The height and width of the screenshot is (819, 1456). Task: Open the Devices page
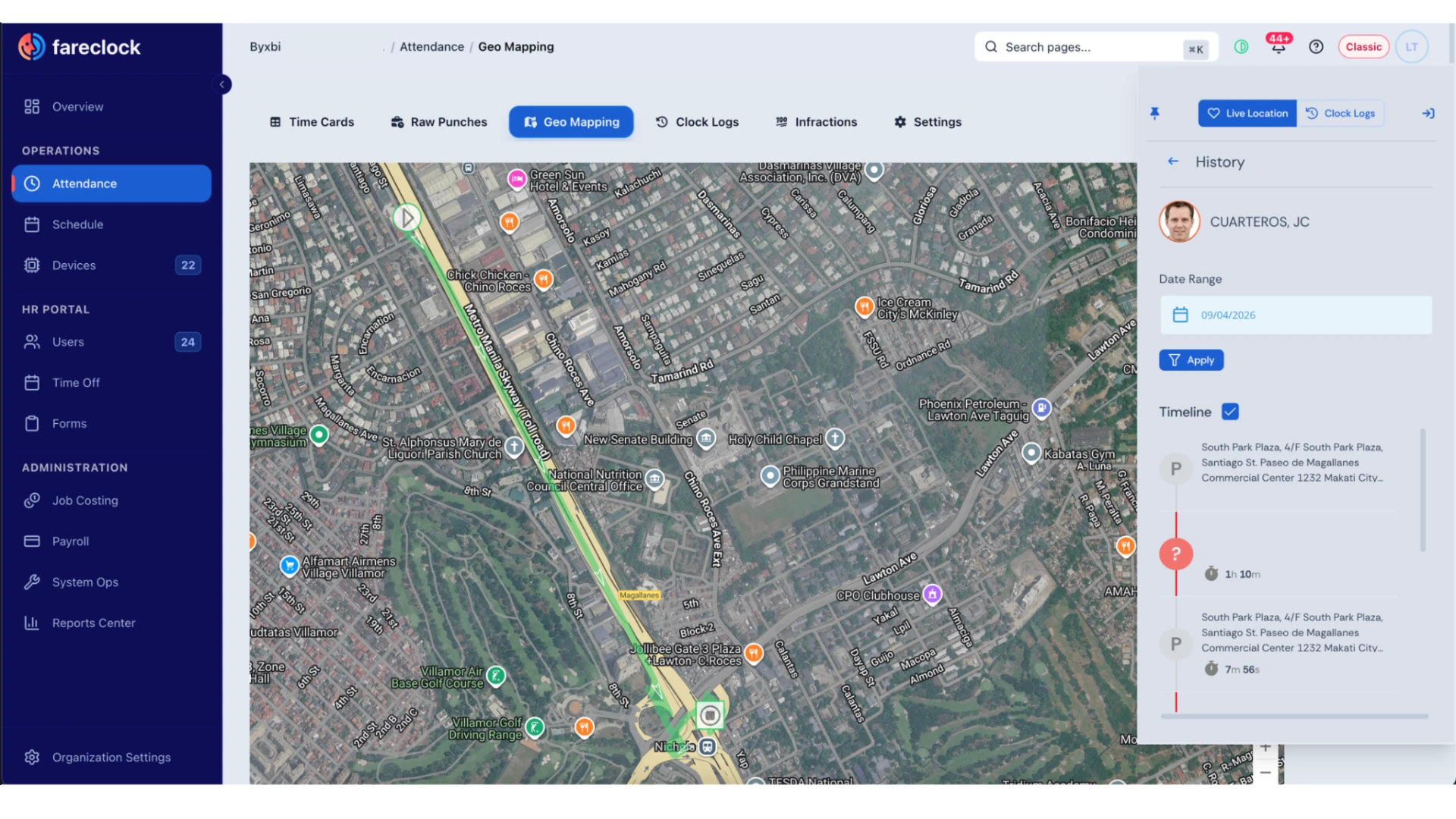111,265
